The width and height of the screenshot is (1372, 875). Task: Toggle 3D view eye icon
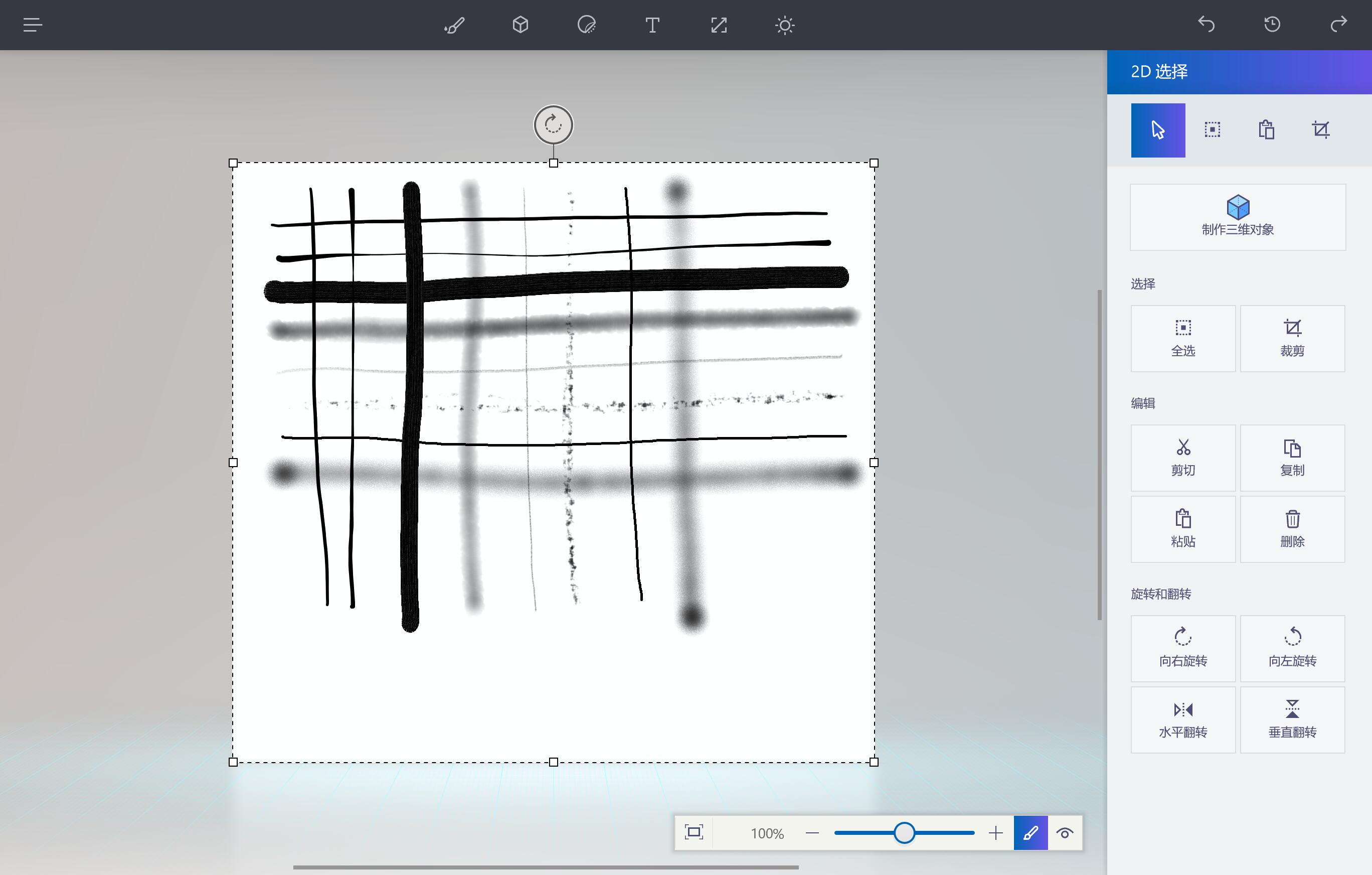[x=1064, y=833]
